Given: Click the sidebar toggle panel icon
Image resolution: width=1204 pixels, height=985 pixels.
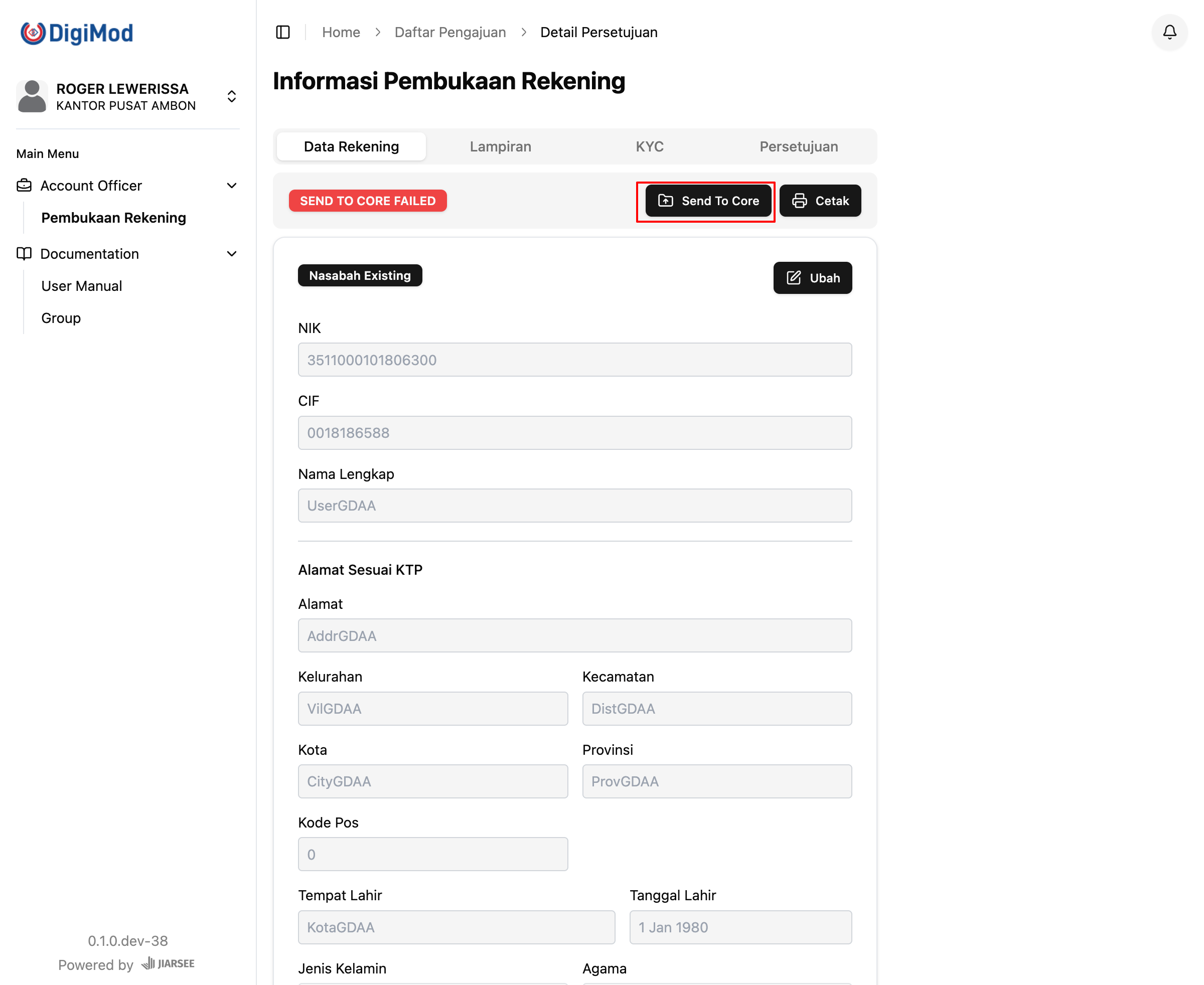Looking at the screenshot, I should (x=283, y=32).
